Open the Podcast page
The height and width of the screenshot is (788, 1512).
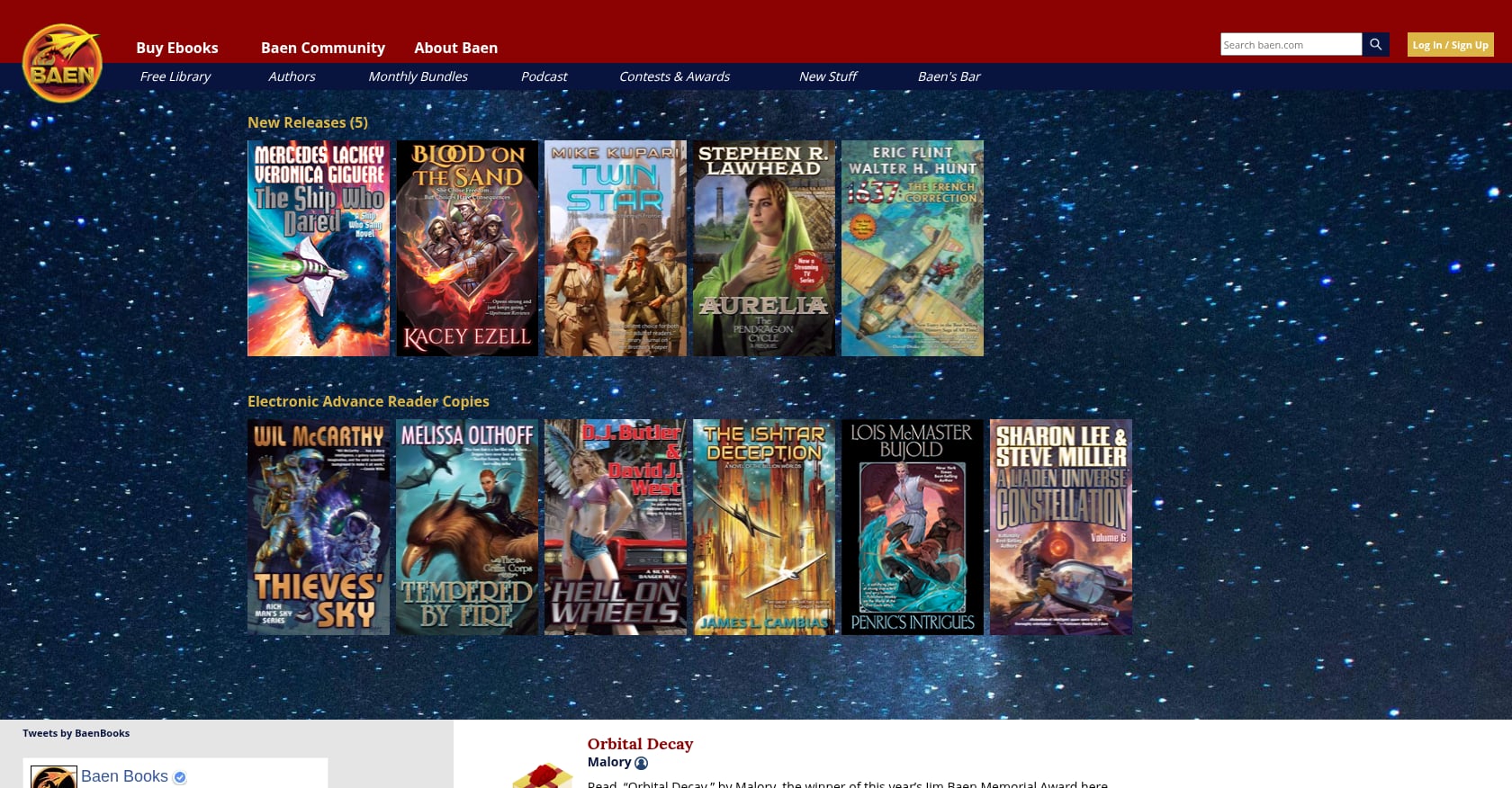[x=544, y=76]
